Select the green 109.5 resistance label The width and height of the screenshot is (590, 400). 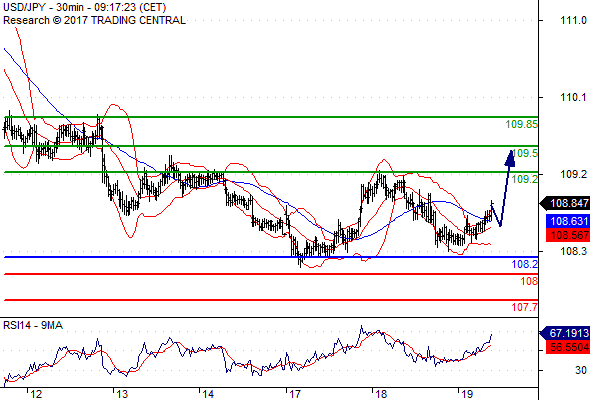(x=525, y=153)
